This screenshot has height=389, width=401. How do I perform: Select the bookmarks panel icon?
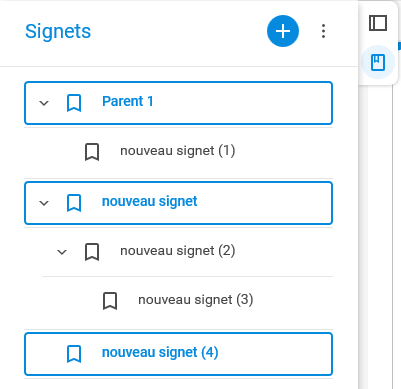click(x=378, y=62)
